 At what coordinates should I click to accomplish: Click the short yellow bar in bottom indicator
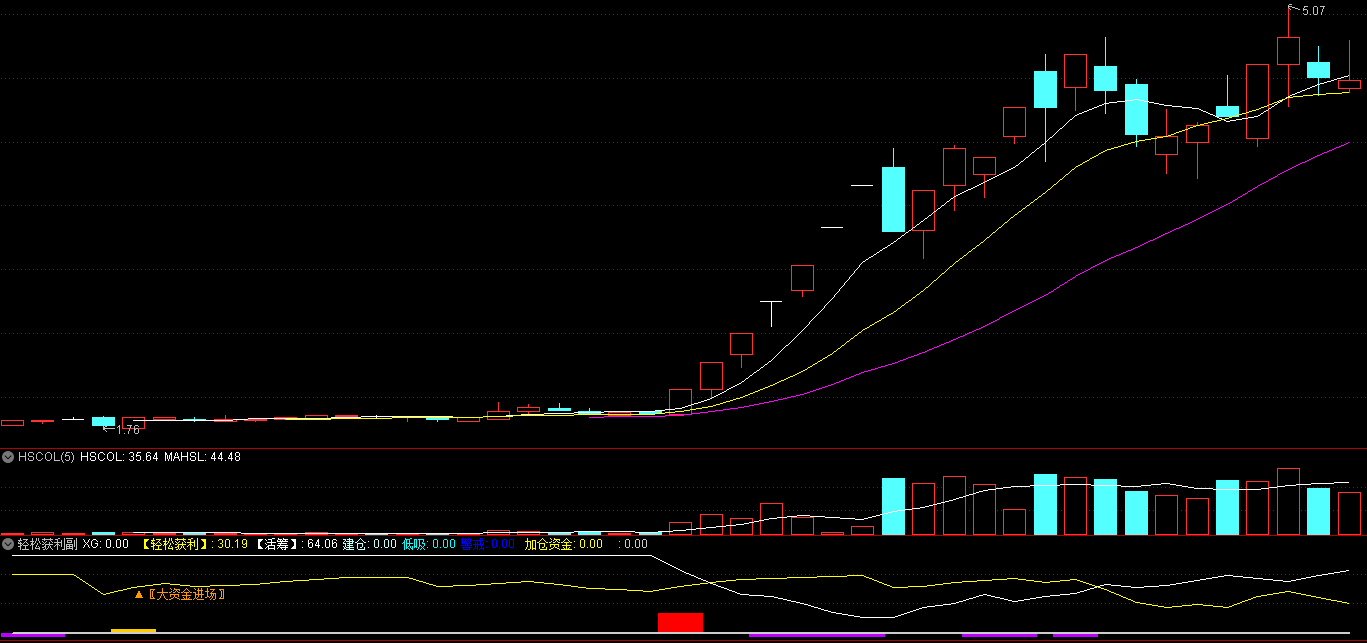coord(133,631)
